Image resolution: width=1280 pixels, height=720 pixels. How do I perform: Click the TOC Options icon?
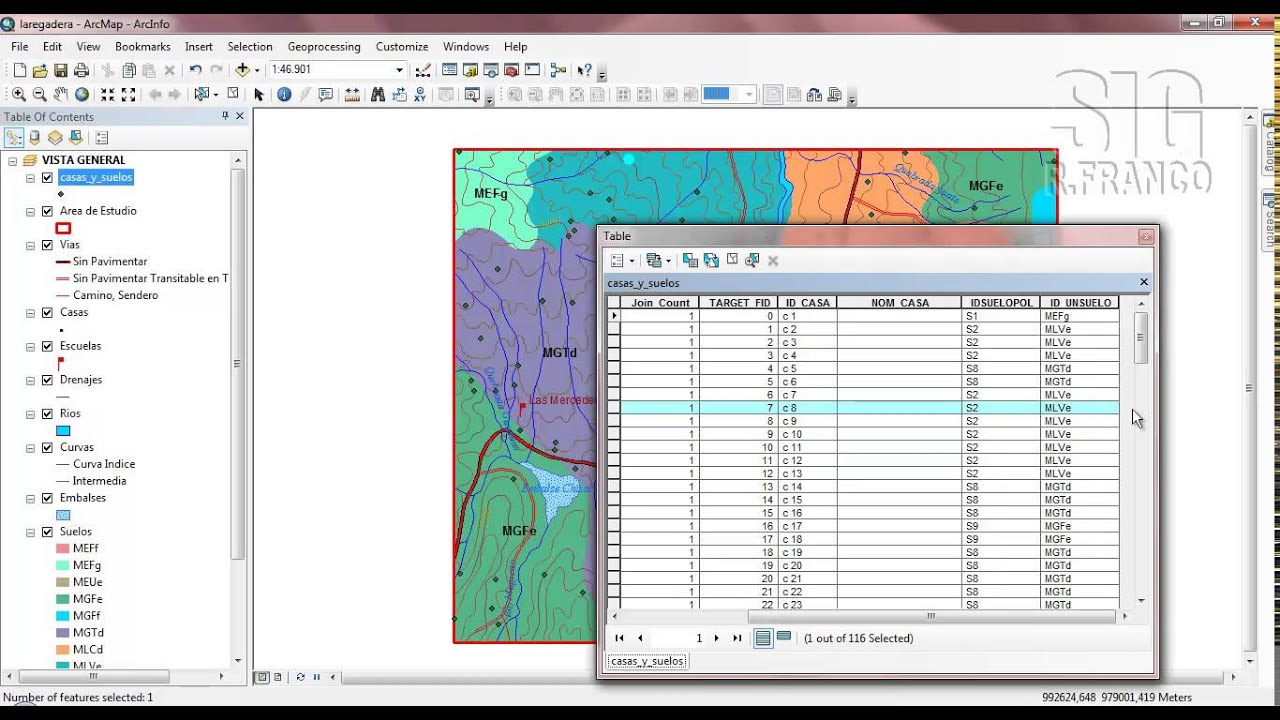pos(102,137)
